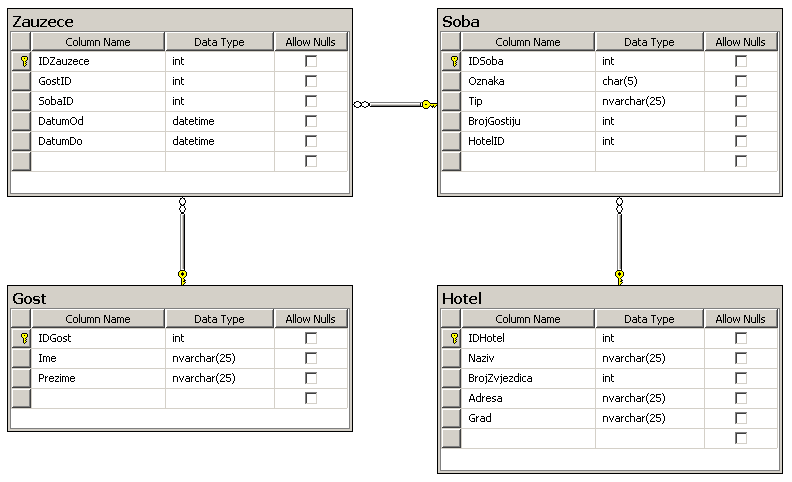Click Data Type cell of DatumOd
This screenshot has height=482, width=792.
coord(220,121)
